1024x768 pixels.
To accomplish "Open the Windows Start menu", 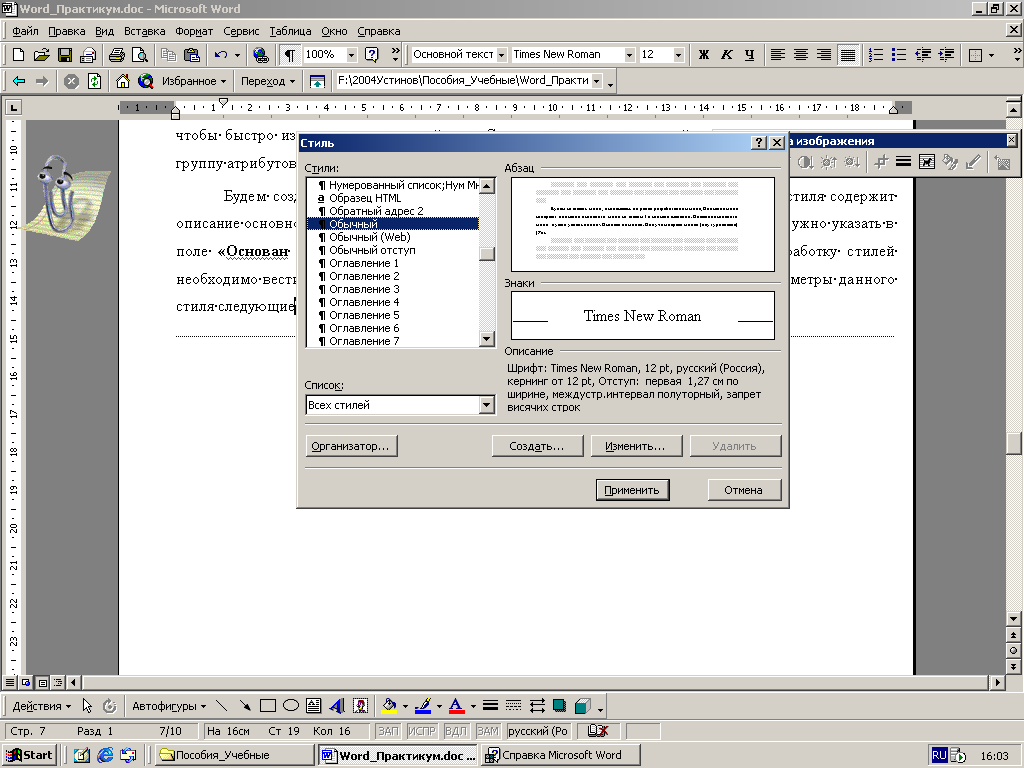I will pos(30,755).
